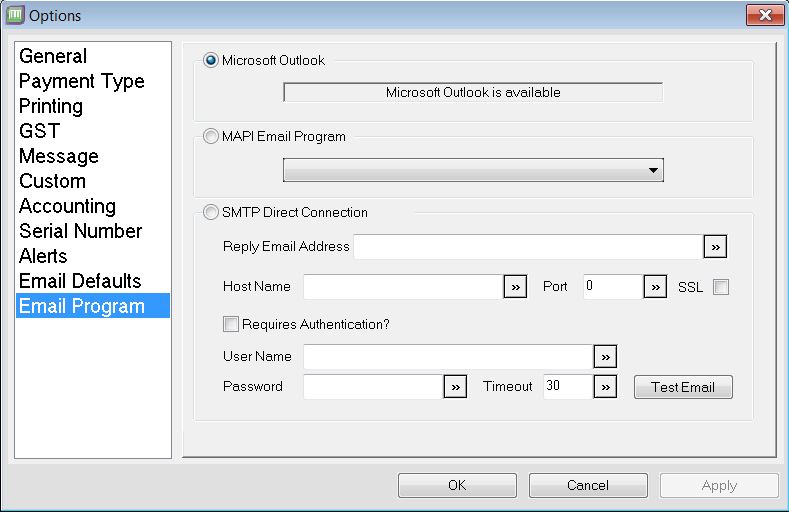789x512 pixels.
Task: Open the General options category
Action: tap(53, 56)
